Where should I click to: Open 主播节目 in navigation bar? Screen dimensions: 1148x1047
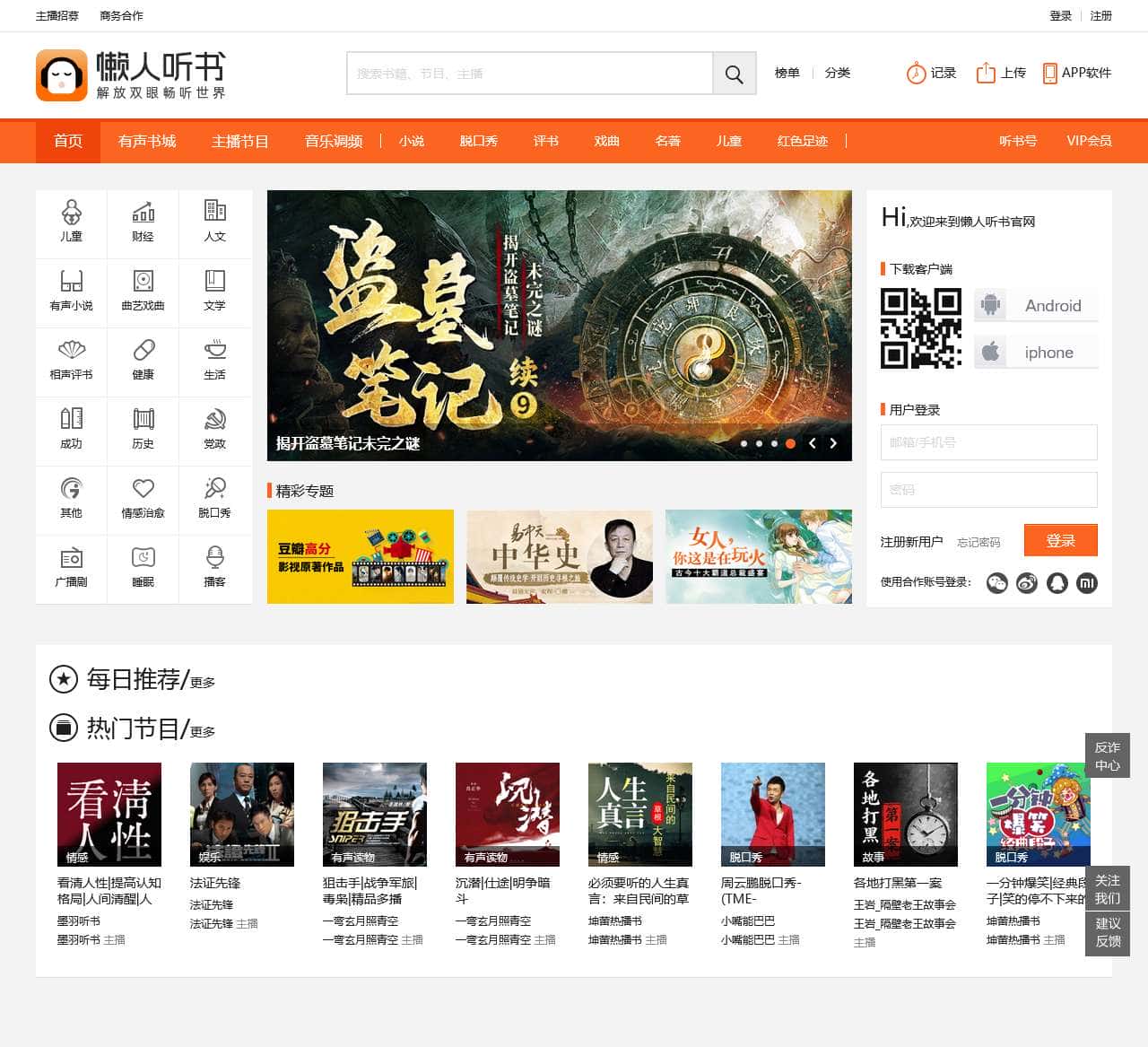240,141
